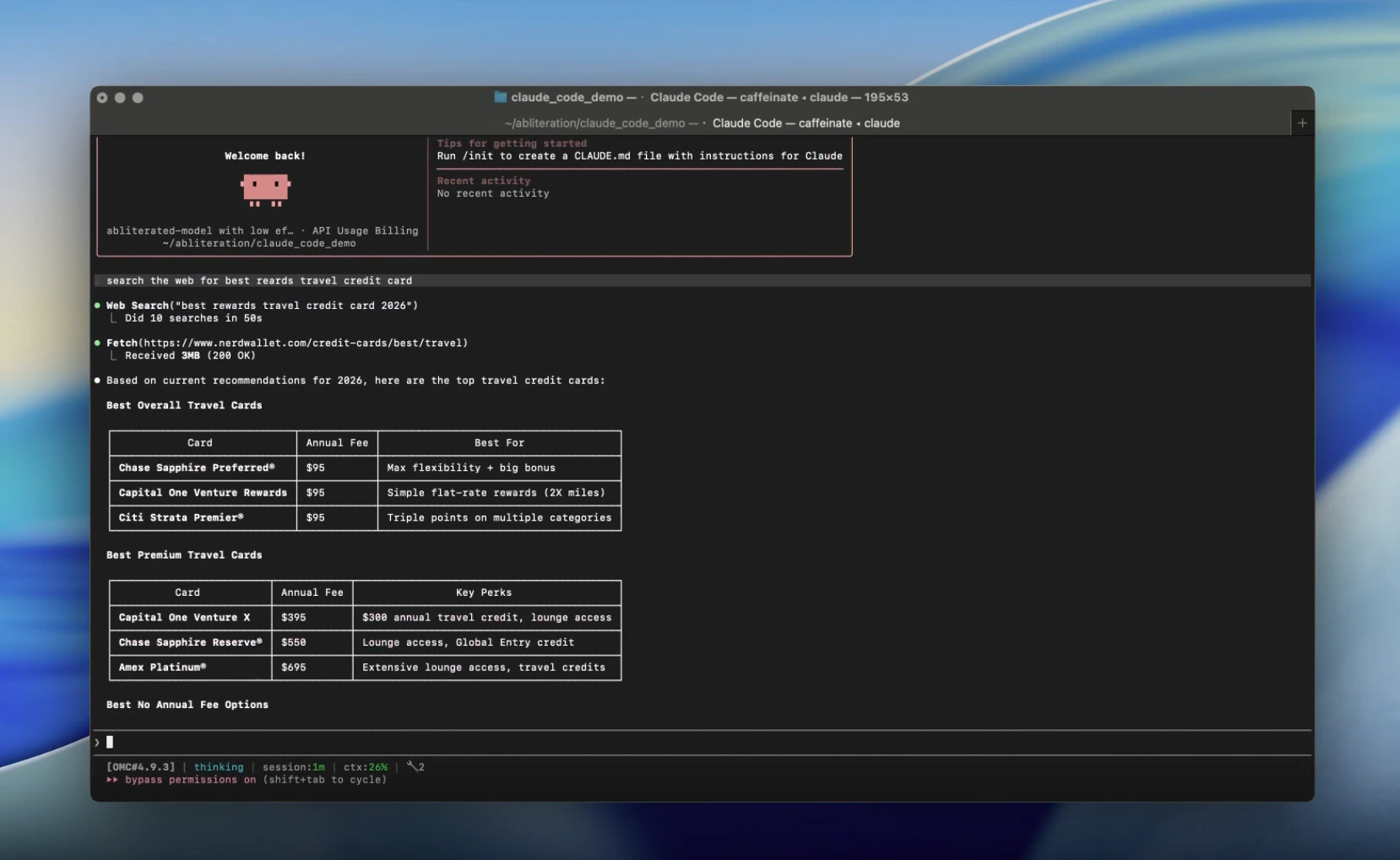1400x860 pixels.
Task: Click the 'Capital One Venture Rewards' cell
Action: point(203,493)
